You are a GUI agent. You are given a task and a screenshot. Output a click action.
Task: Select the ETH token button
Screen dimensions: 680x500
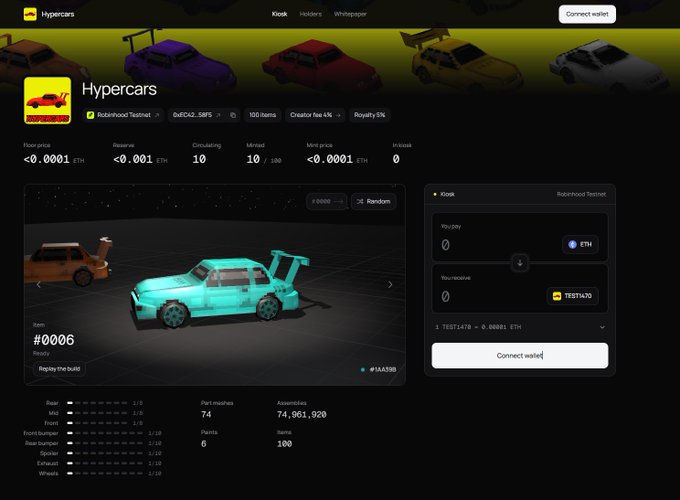pyautogui.click(x=580, y=244)
